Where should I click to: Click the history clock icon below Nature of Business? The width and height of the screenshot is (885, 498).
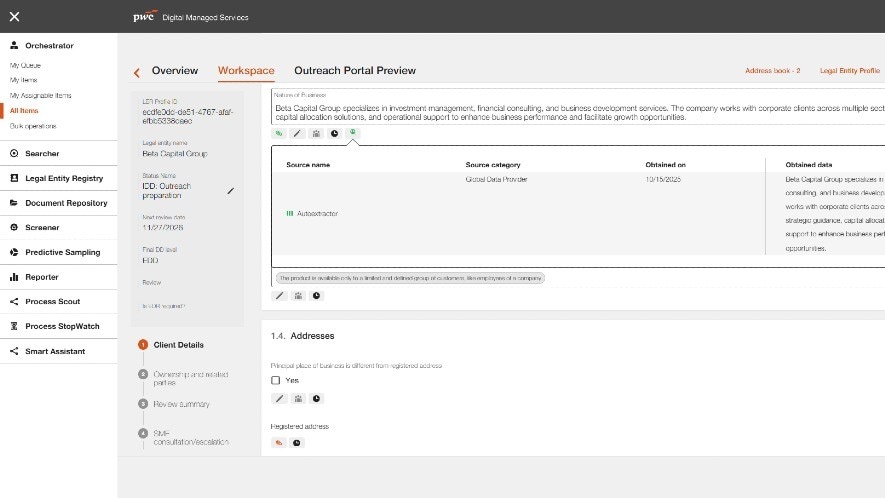[334, 134]
